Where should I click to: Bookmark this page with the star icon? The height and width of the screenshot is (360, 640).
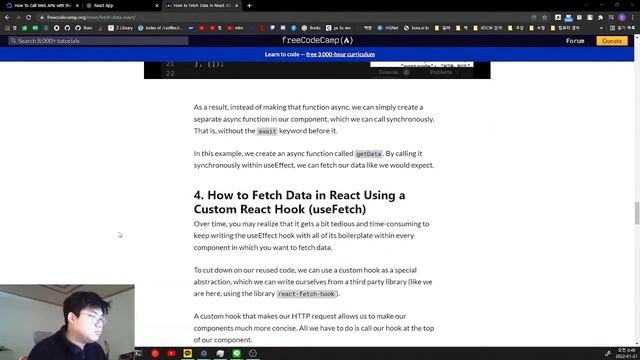pos(544,18)
